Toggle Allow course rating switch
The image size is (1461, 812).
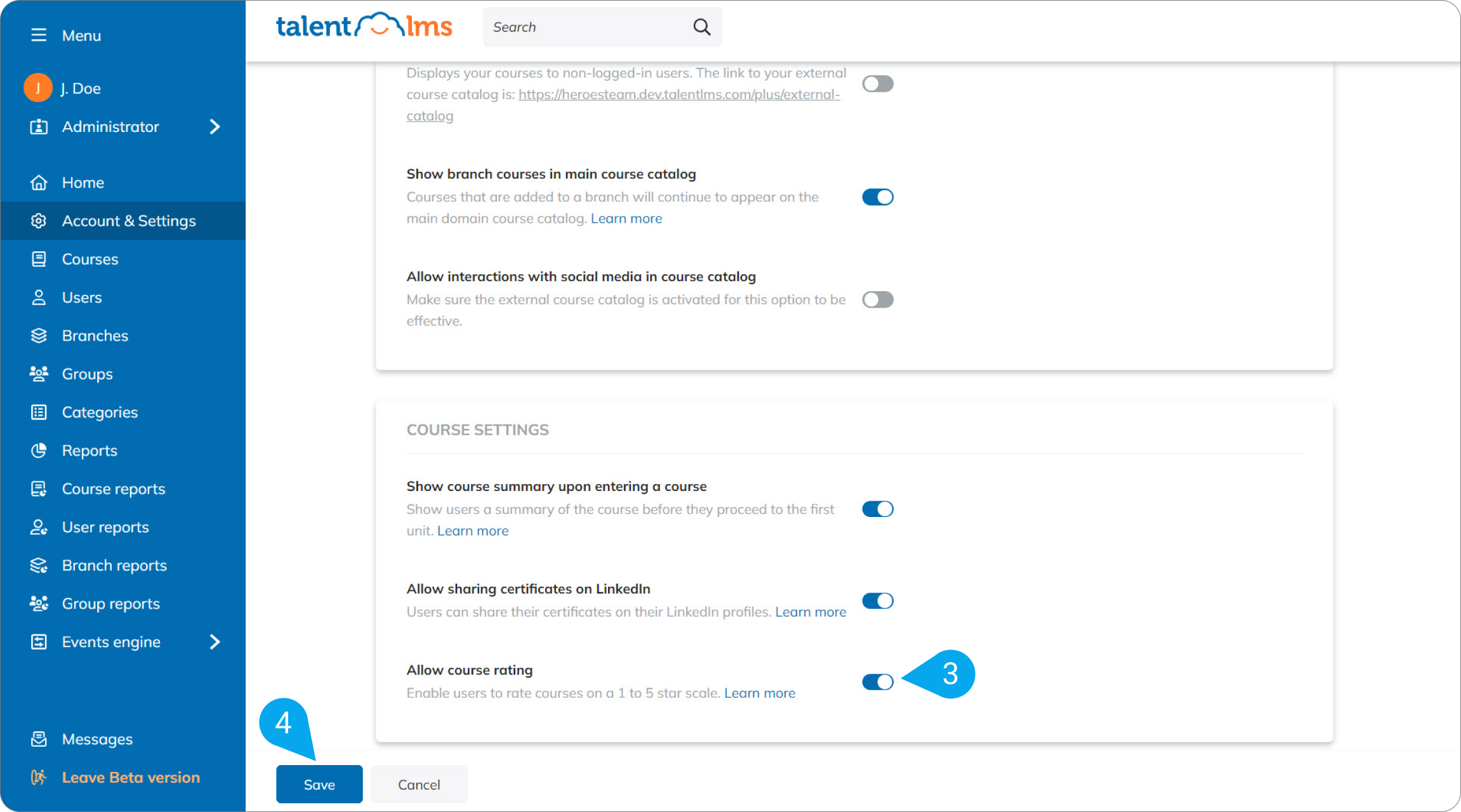click(878, 682)
